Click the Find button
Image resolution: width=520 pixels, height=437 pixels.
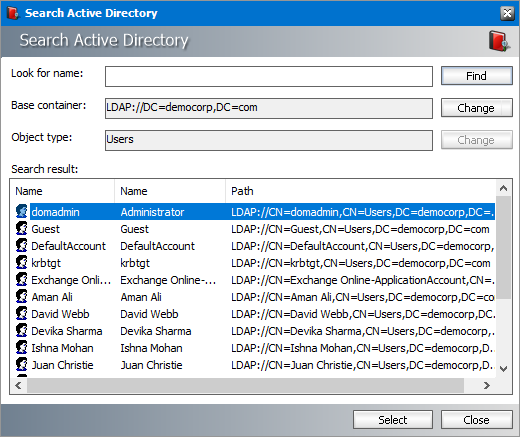477,76
